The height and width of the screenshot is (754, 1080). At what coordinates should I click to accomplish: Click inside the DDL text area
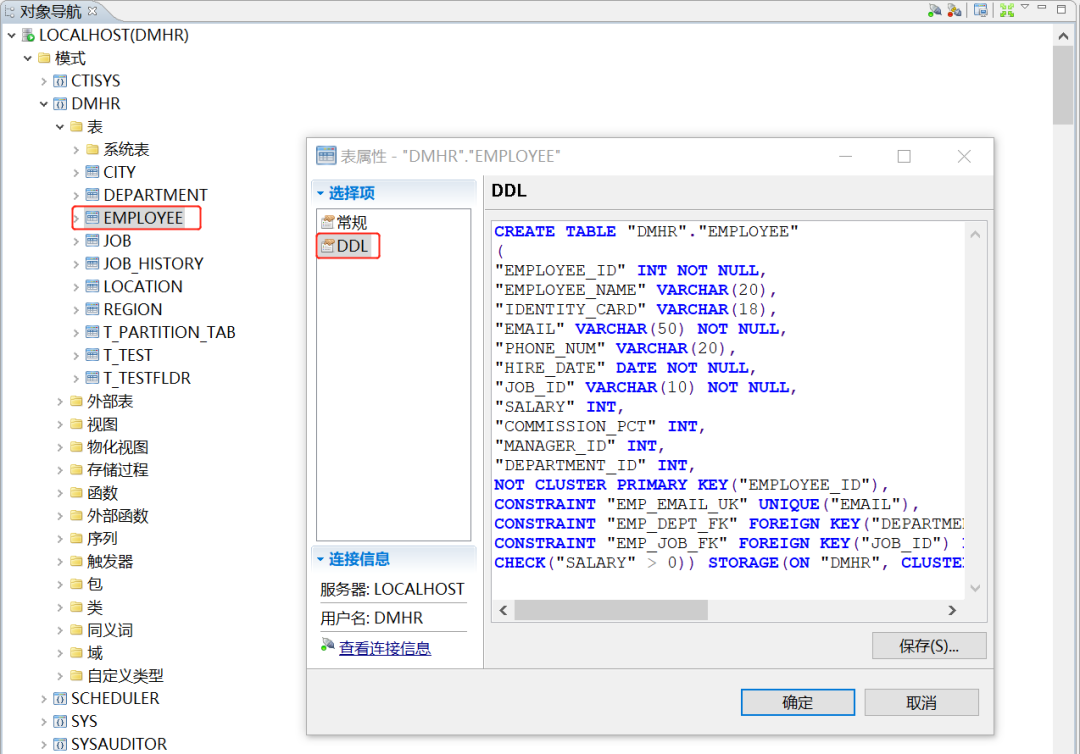pyautogui.click(x=728, y=410)
